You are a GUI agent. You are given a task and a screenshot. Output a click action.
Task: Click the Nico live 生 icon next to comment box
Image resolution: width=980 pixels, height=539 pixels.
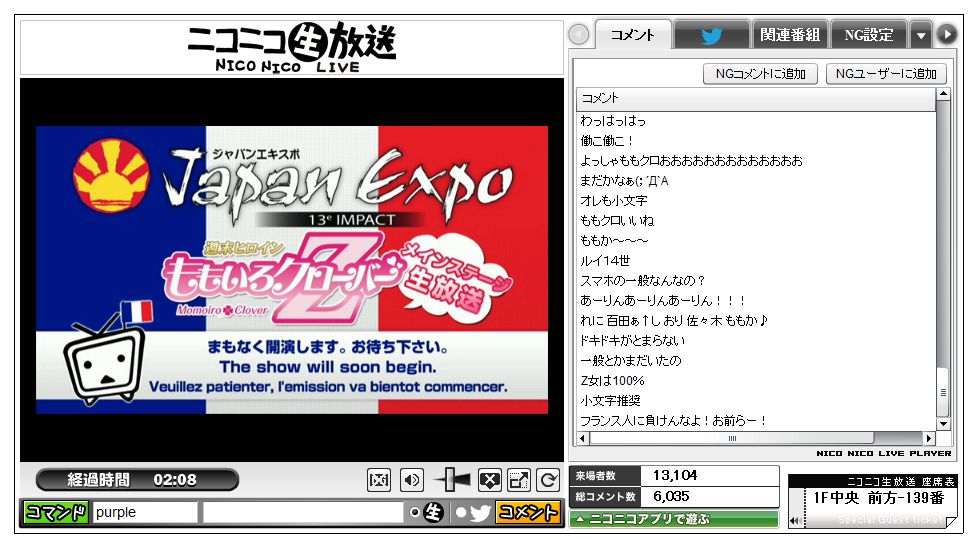pyautogui.click(x=433, y=512)
